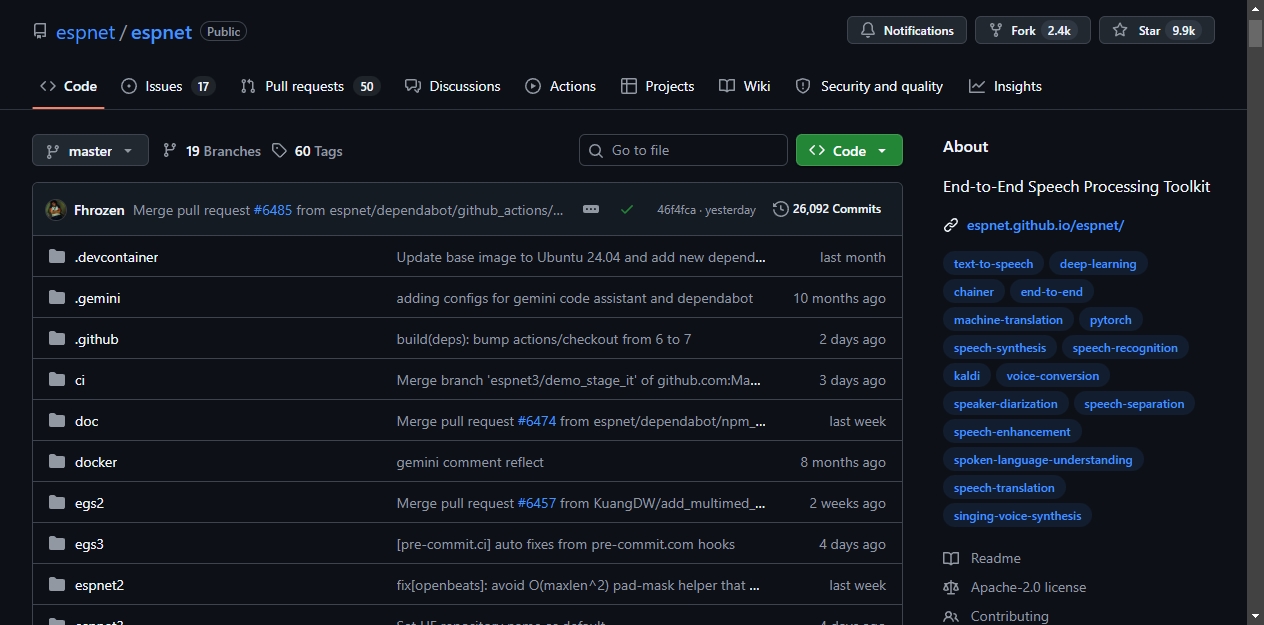Screen dimensions: 1264x625
Task: Click the repository book icon beside espnet
Action: coord(40,32)
